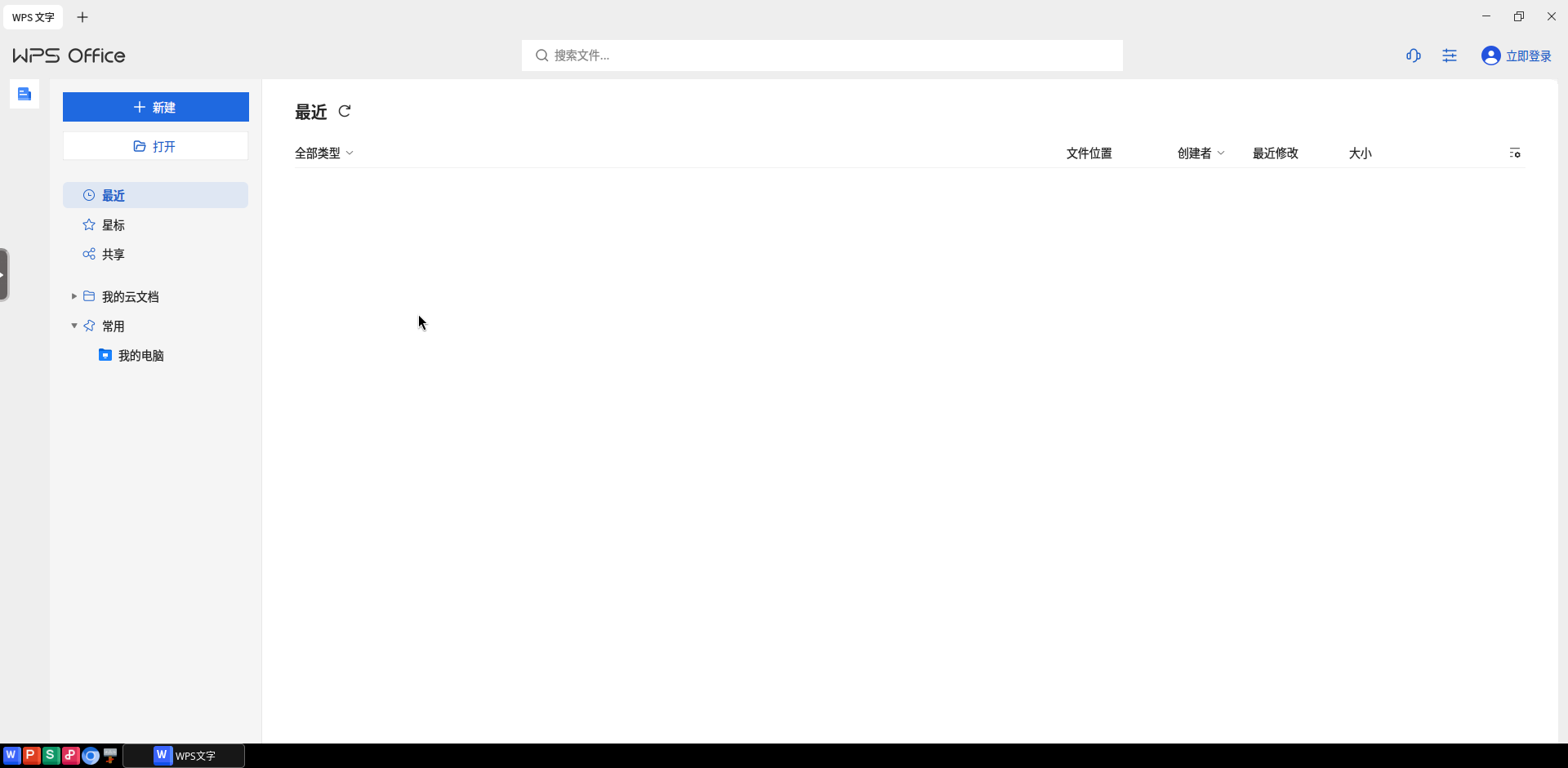Click the 搜索文件 search field
The height and width of the screenshot is (768, 1568).
[x=822, y=55]
